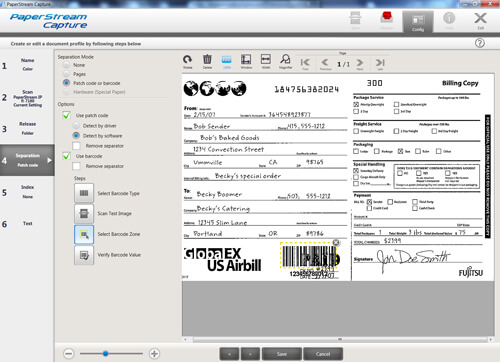The image size is (500, 362).
Task: Remove the barcode zone with its X
Action: [336, 243]
